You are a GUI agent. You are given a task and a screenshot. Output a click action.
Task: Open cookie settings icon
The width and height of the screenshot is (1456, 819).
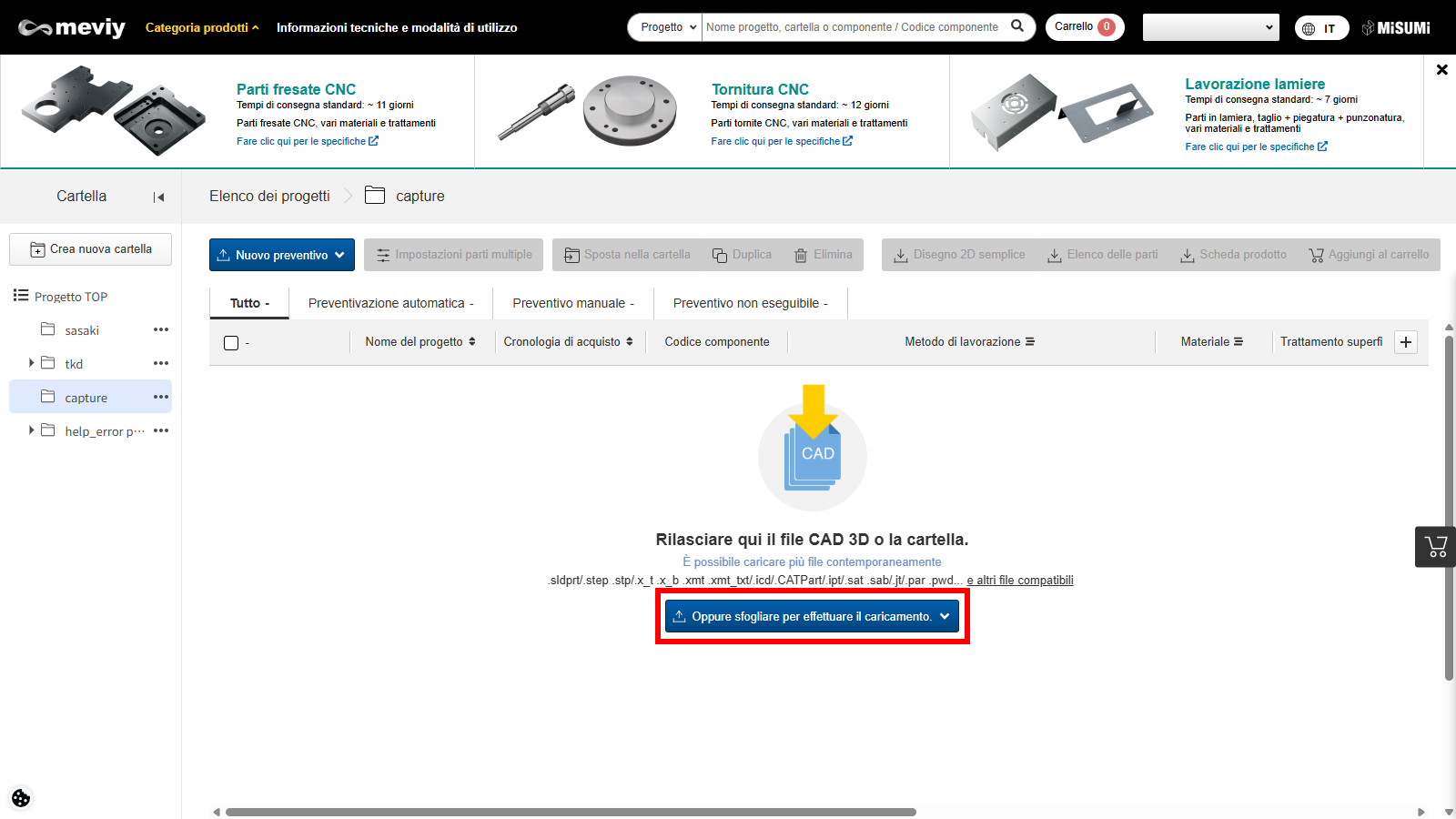tap(21, 798)
